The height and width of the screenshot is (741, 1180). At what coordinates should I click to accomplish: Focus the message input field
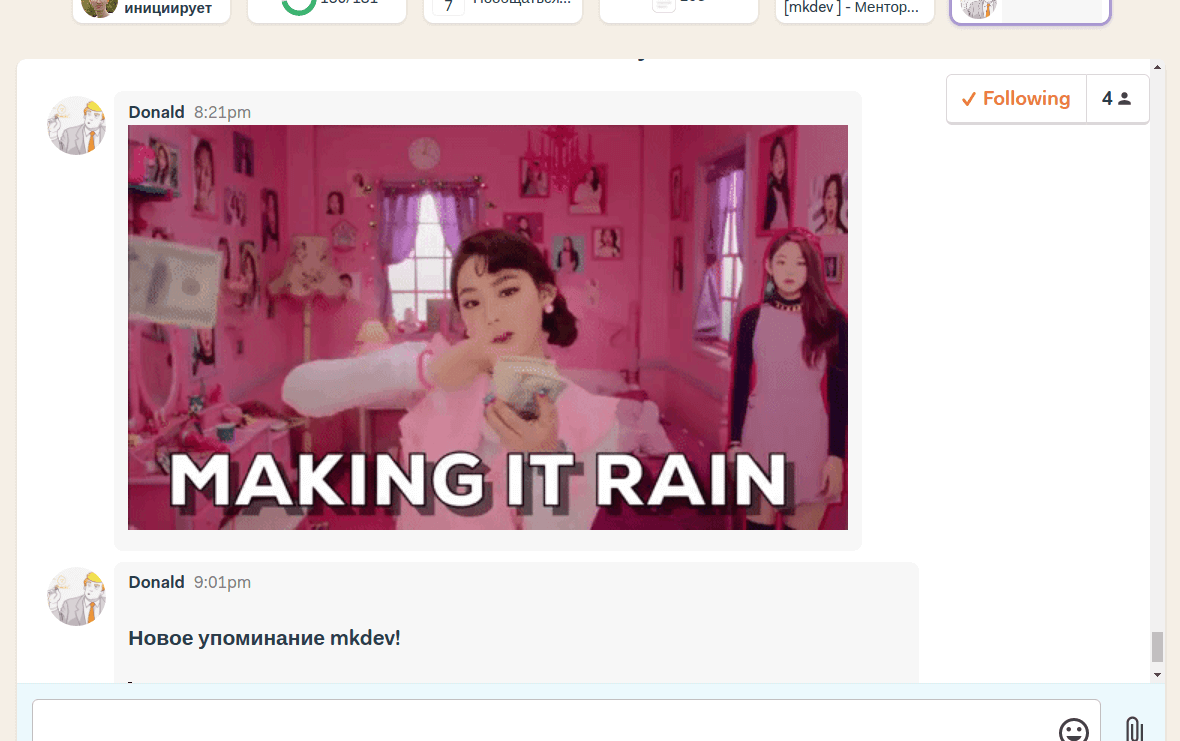point(566,721)
